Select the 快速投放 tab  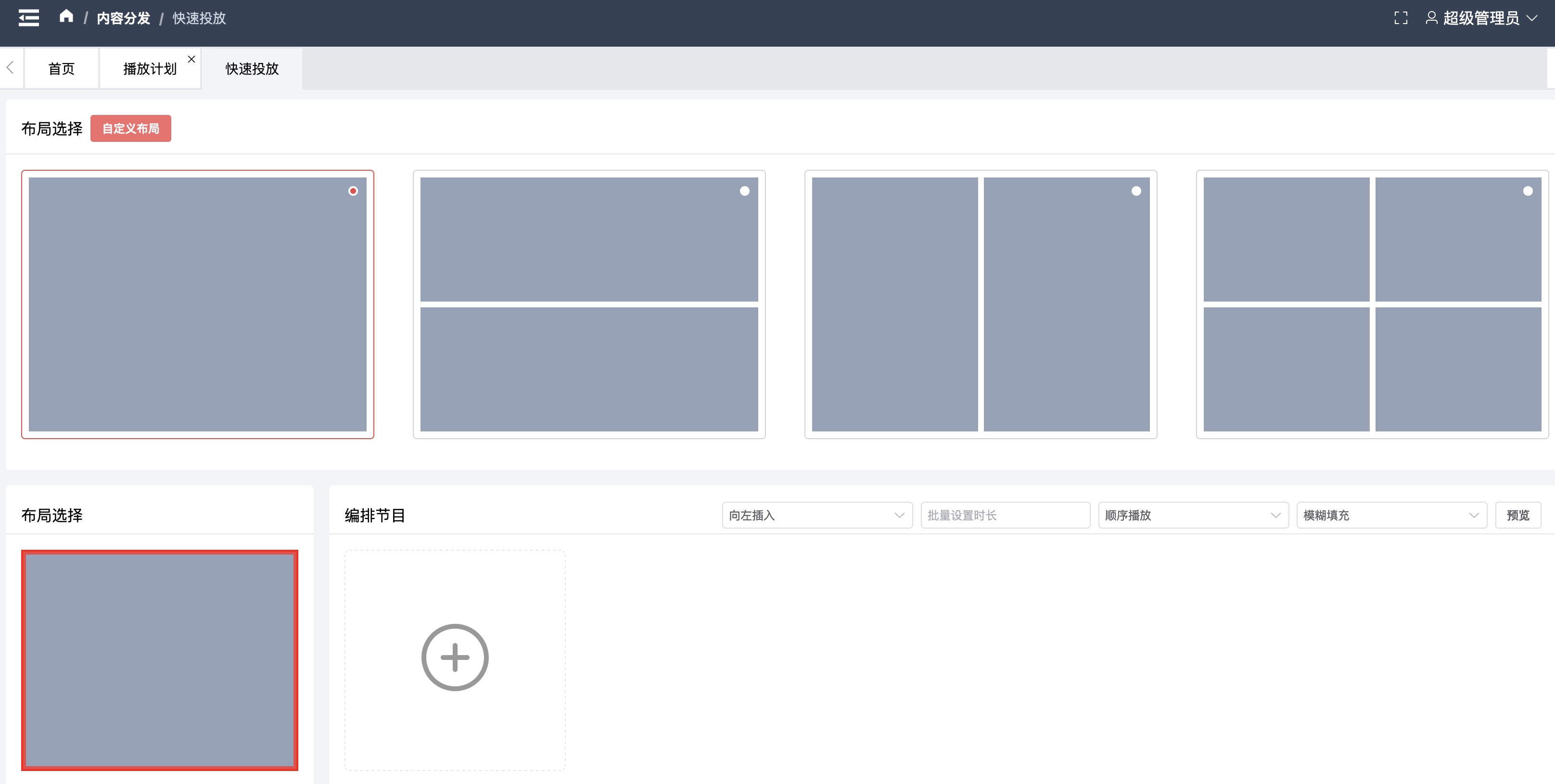(x=252, y=69)
